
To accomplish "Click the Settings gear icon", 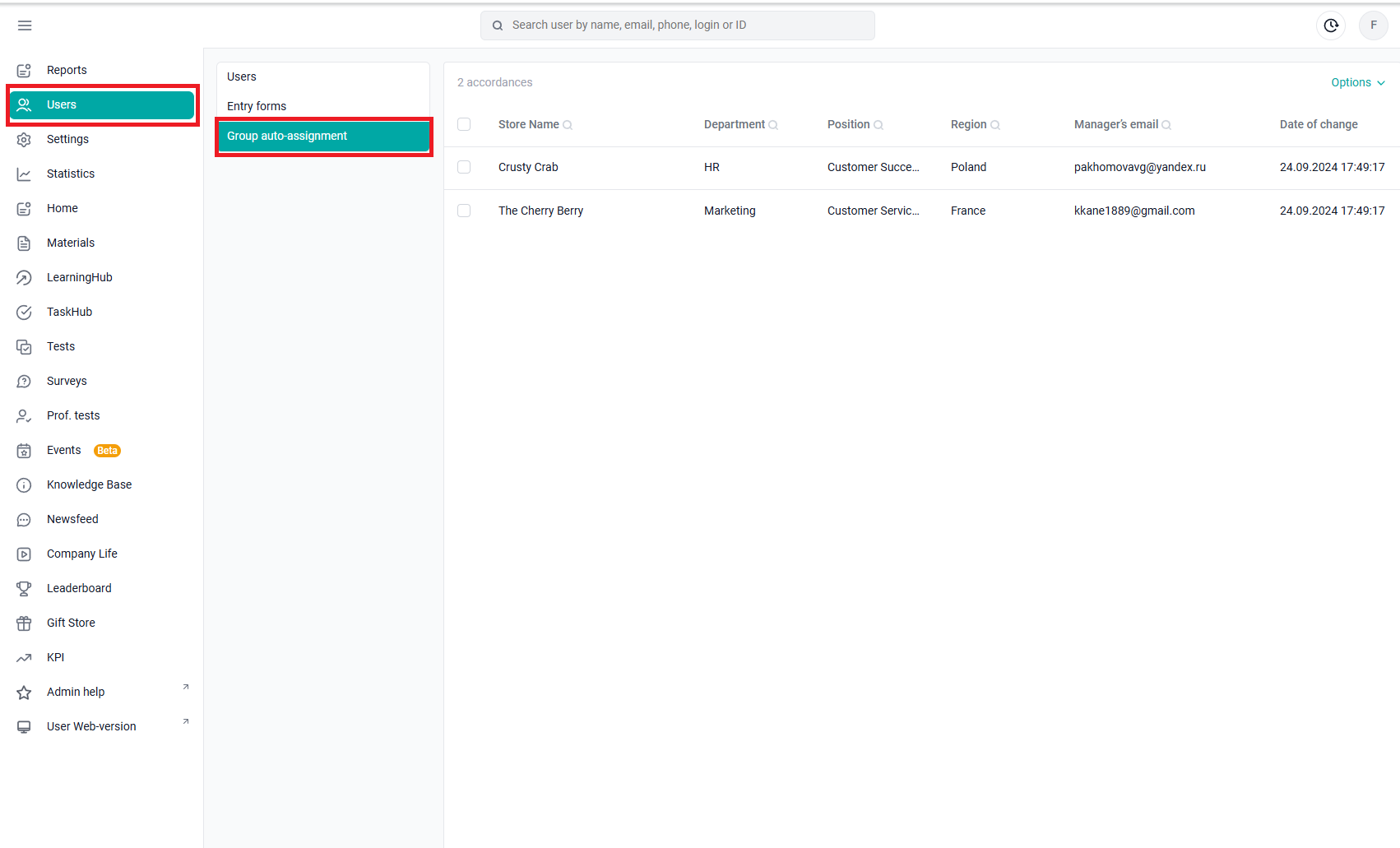I will pyautogui.click(x=24, y=140).
